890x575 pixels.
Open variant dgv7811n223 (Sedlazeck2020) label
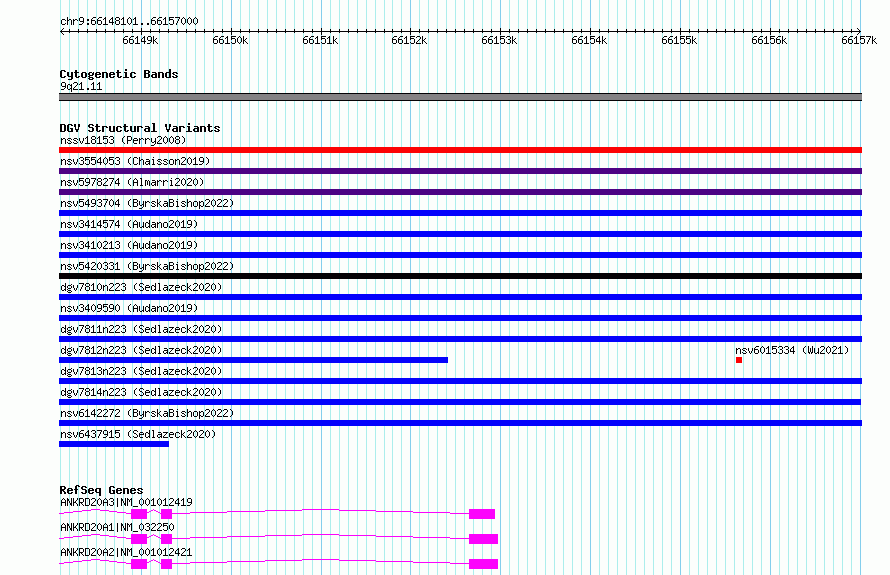click(x=141, y=329)
